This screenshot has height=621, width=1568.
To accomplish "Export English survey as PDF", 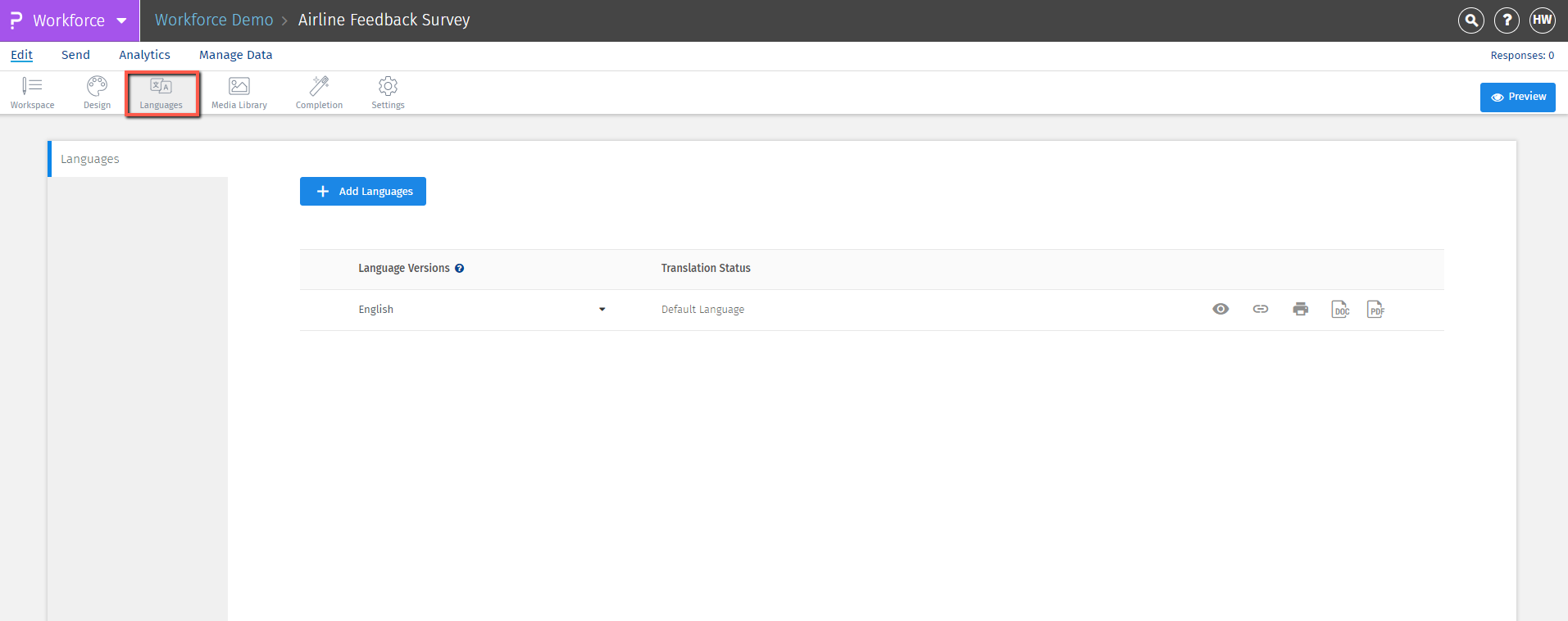I will [x=1376, y=309].
